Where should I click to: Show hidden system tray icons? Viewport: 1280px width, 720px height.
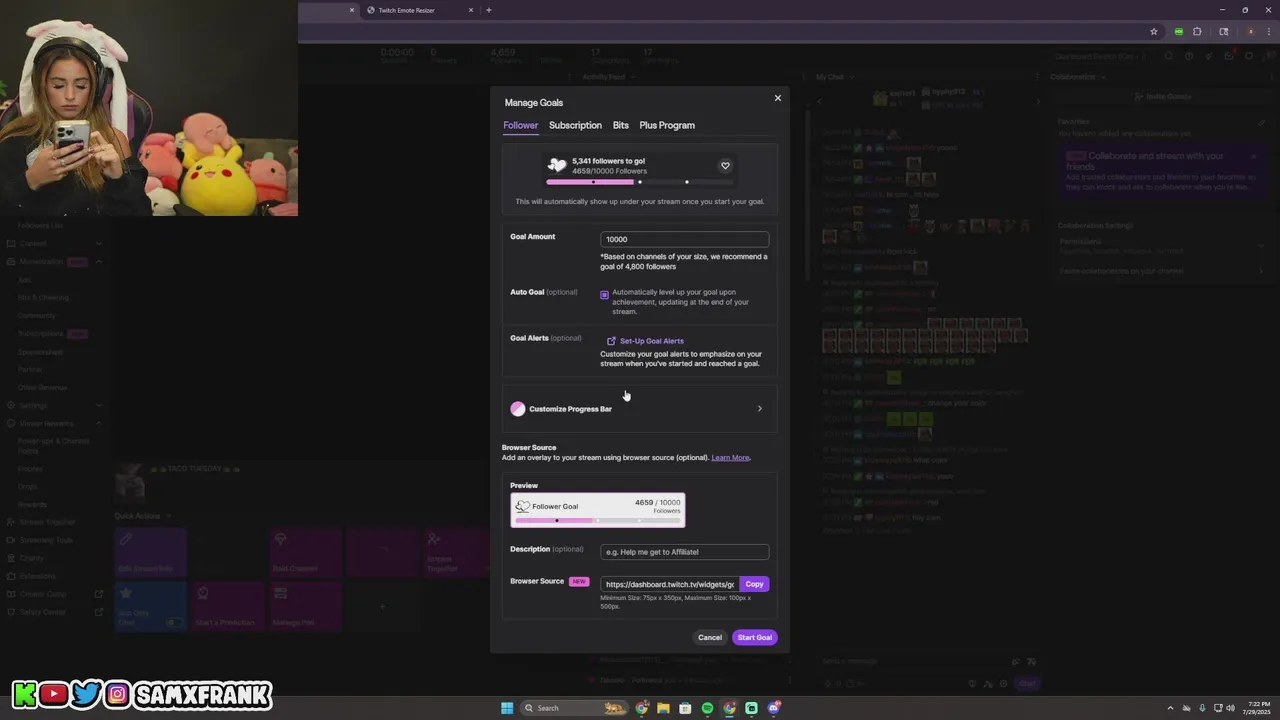(x=1170, y=708)
